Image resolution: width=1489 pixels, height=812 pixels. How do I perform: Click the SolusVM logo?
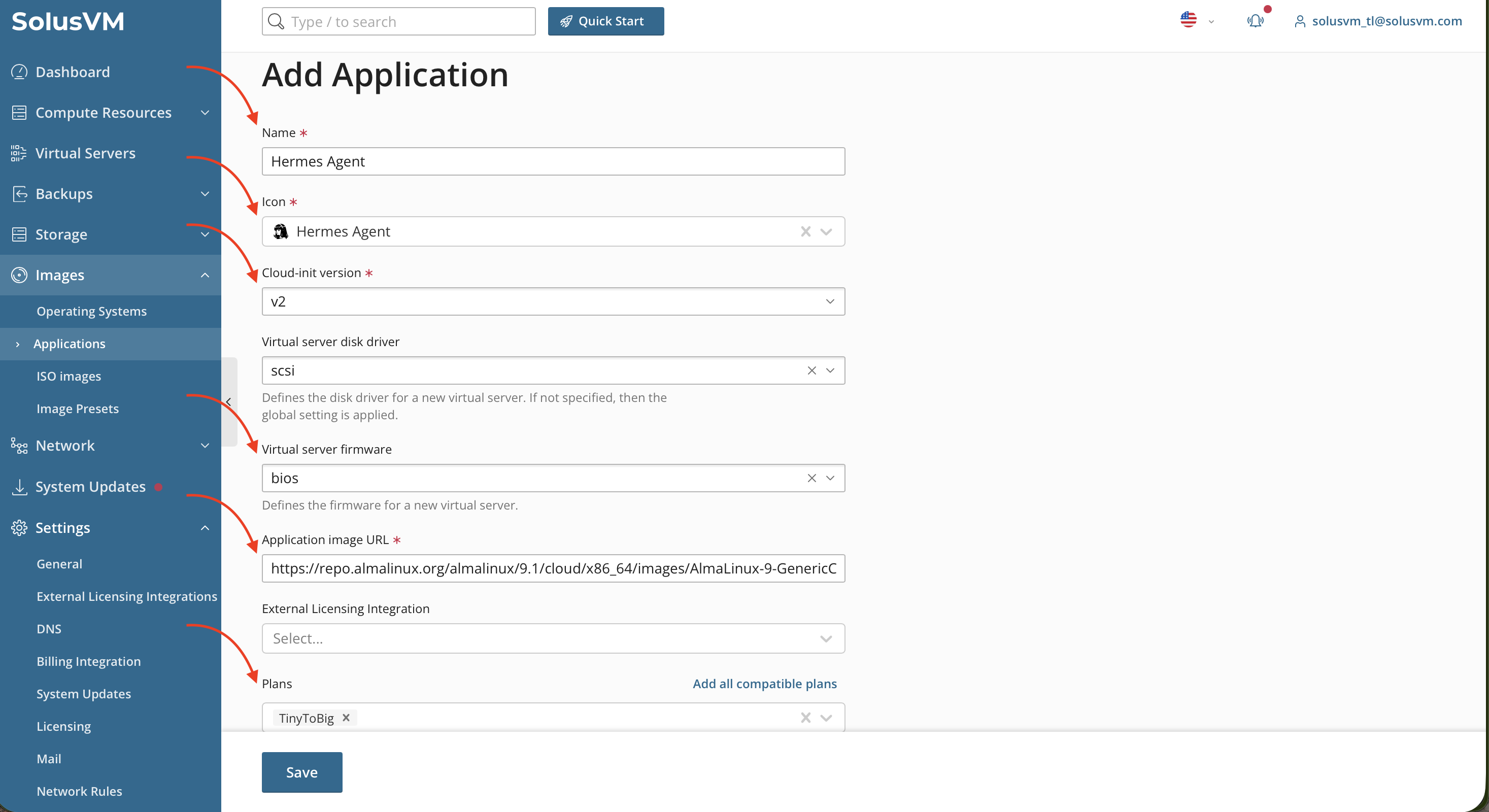coord(67,21)
